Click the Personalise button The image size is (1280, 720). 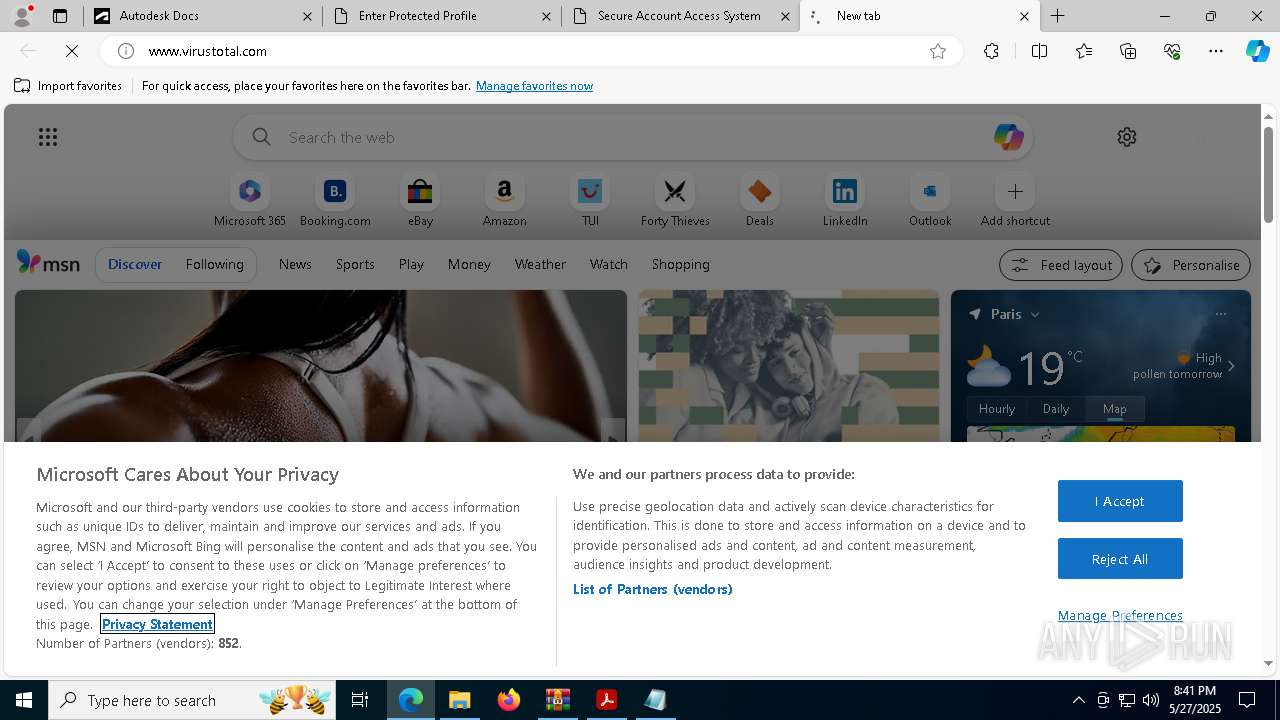1191,265
